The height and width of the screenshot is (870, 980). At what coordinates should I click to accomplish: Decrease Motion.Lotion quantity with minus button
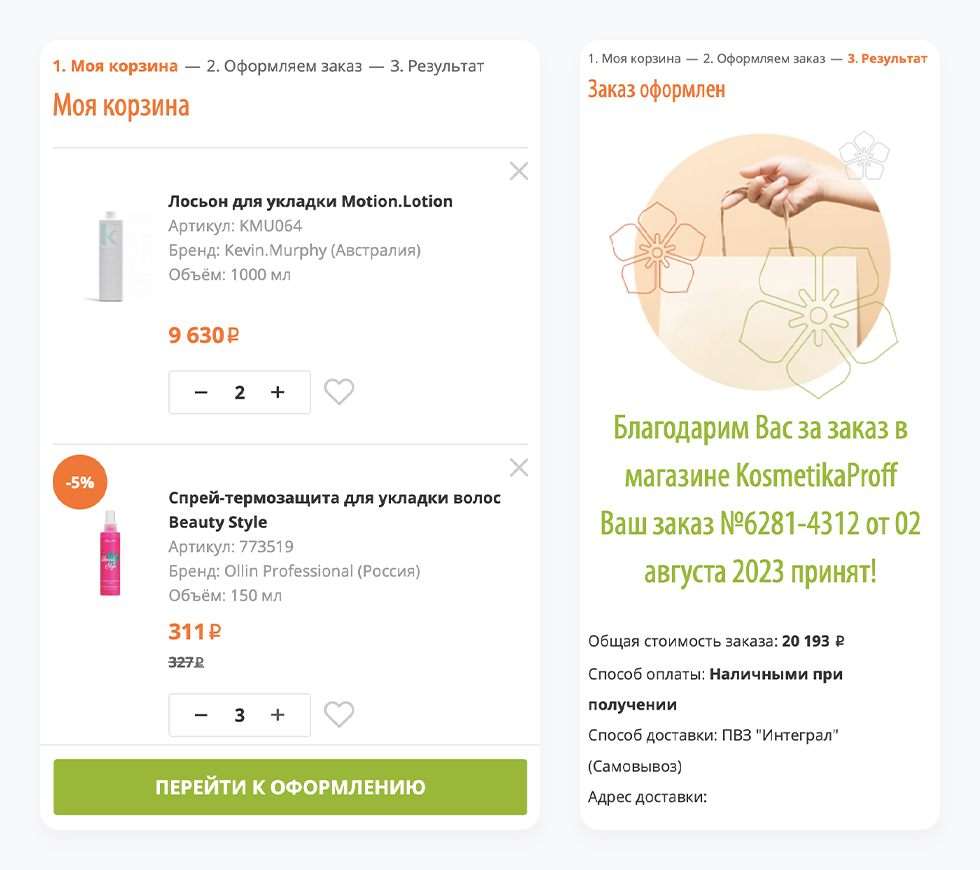(x=201, y=392)
